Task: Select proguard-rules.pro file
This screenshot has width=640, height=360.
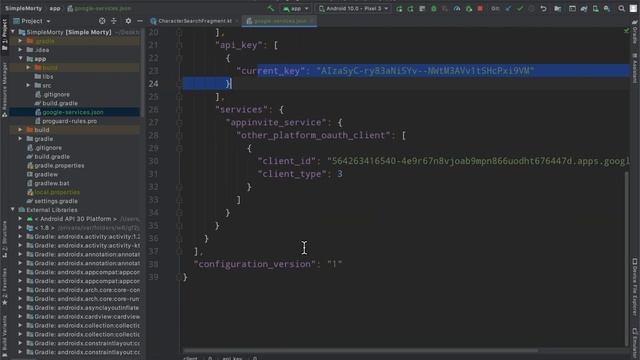Action: [x=66, y=121]
